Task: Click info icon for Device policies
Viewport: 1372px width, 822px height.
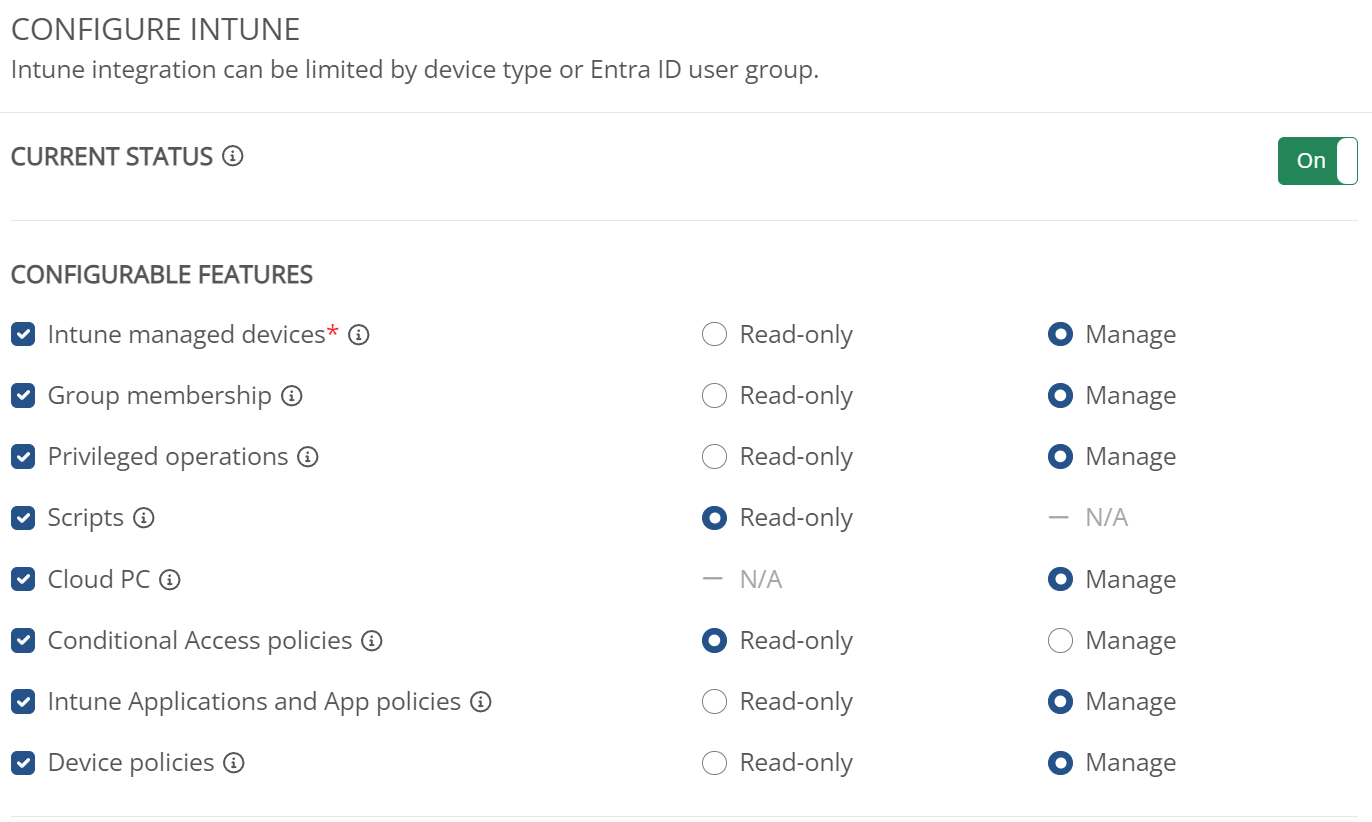Action: 234,763
